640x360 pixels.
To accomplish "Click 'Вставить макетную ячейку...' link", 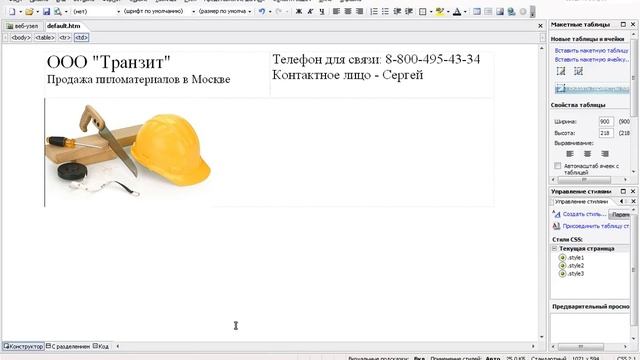I will pos(591,60).
